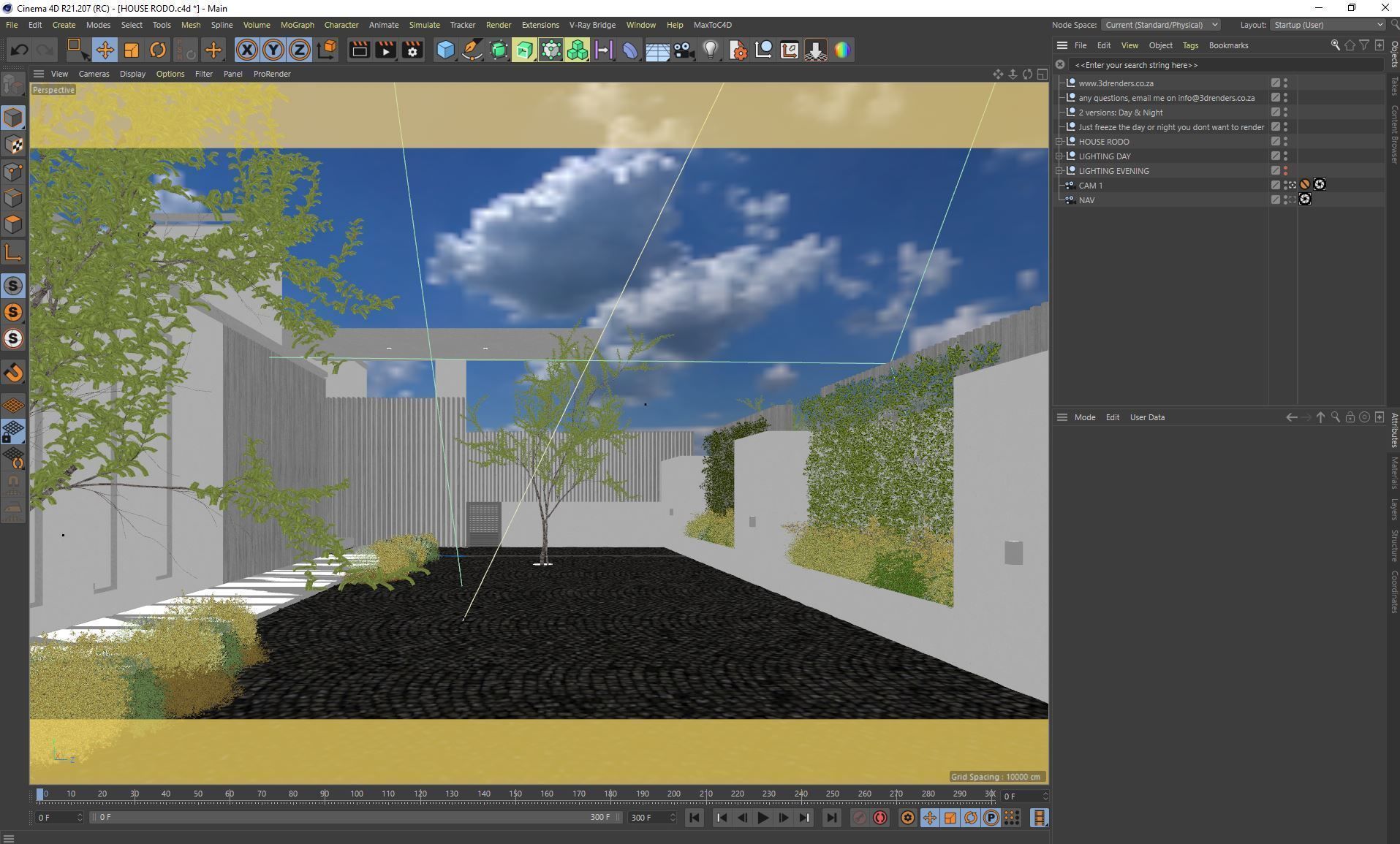Expand the LIGHTING EVENING group
This screenshot has width=1400, height=844.
[1059, 171]
